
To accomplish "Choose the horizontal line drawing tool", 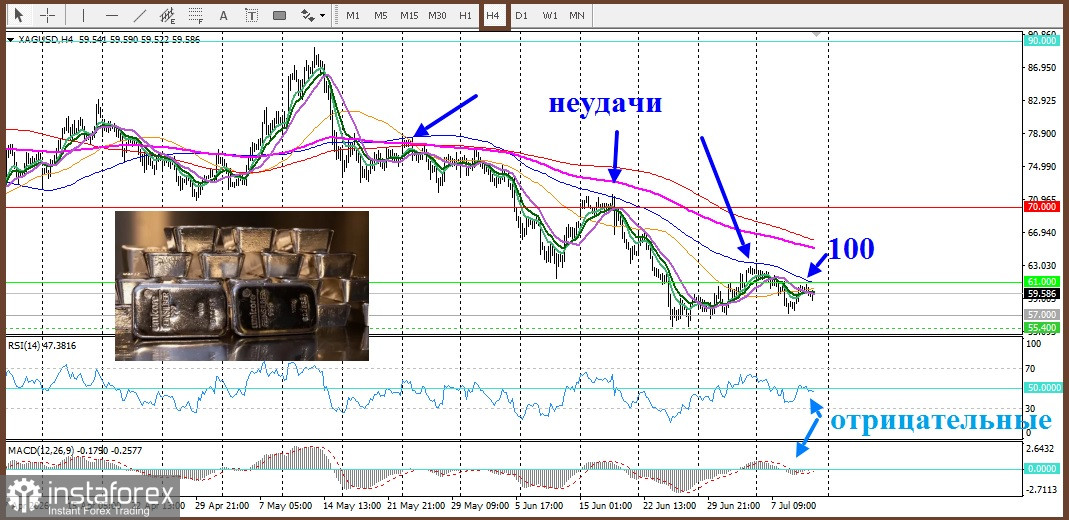I will (112, 14).
